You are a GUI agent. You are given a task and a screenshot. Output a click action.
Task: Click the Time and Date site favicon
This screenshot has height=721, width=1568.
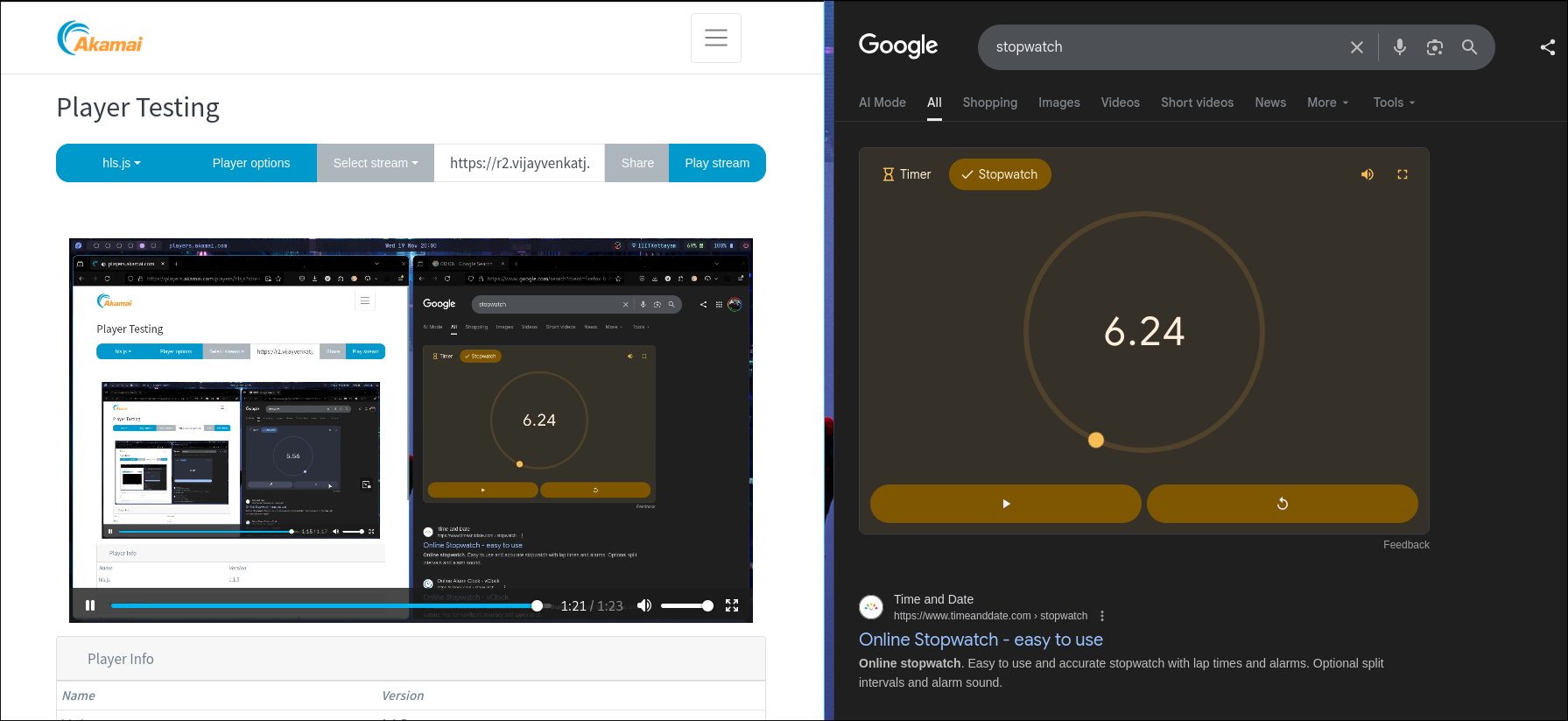(871, 607)
